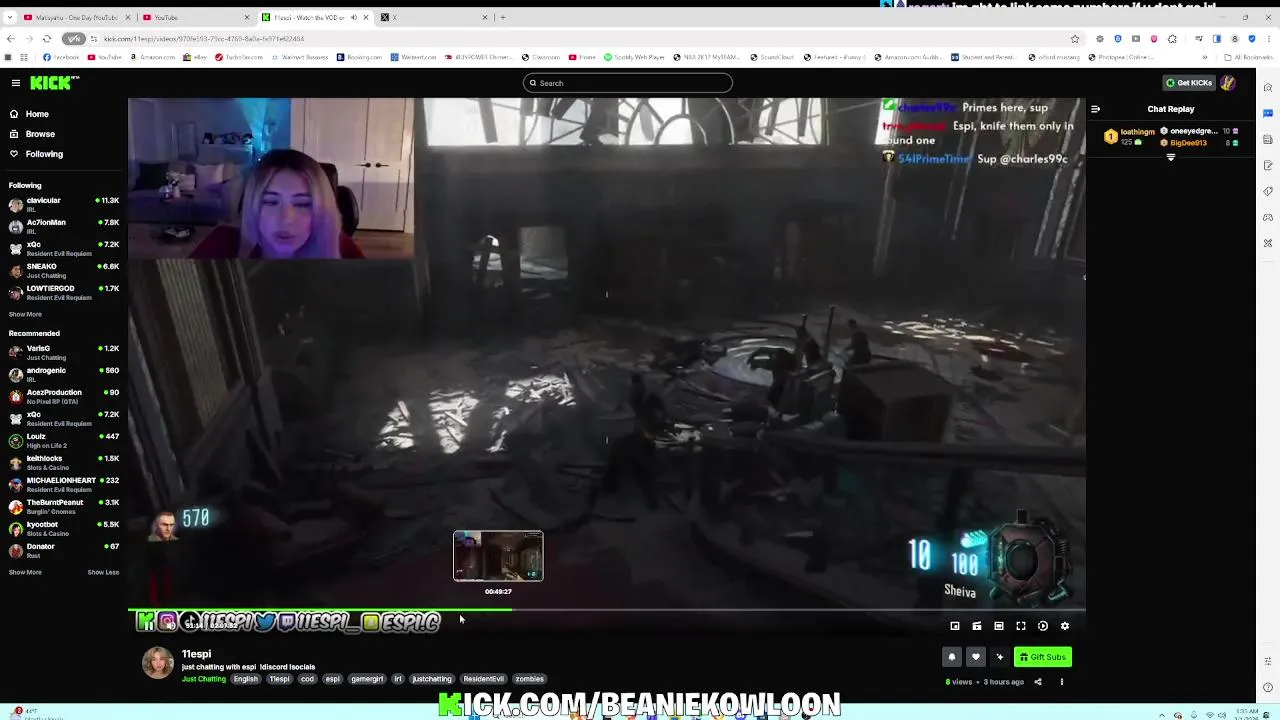Screen dimensions: 1280x720
Task: Expand Recommended list with Show More
Action: 25,572
